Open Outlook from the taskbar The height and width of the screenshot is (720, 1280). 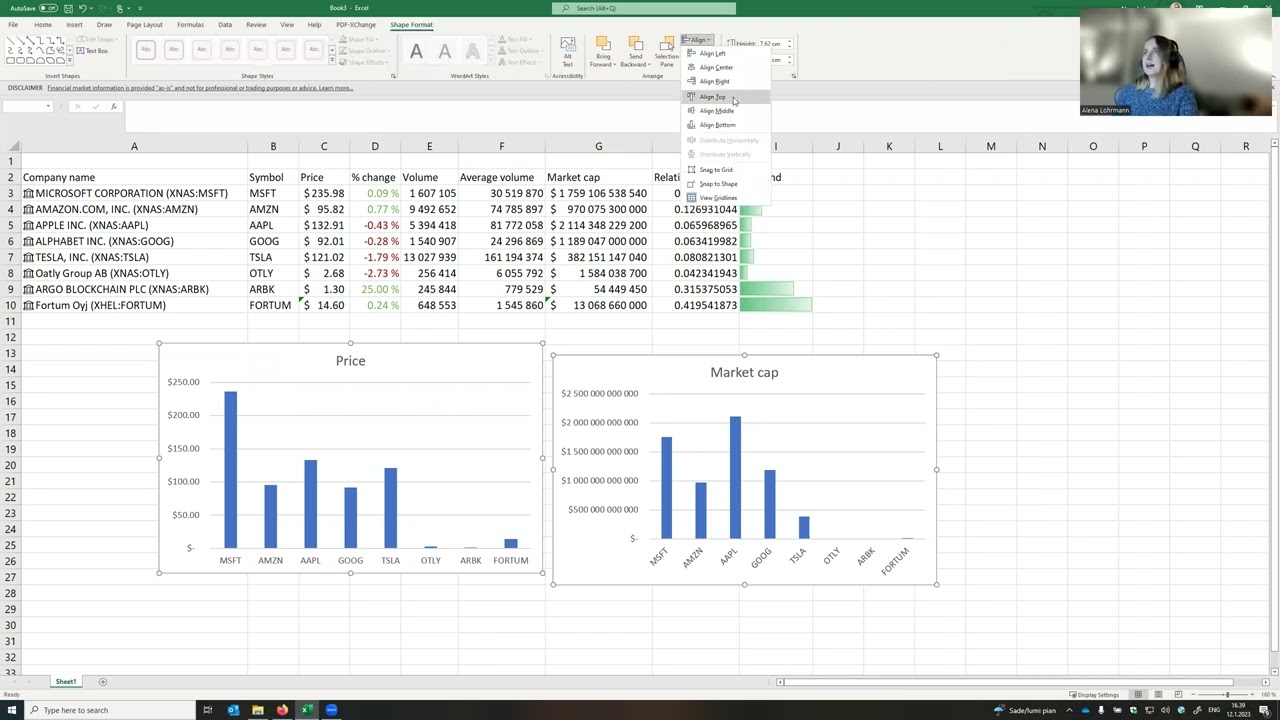[233, 710]
